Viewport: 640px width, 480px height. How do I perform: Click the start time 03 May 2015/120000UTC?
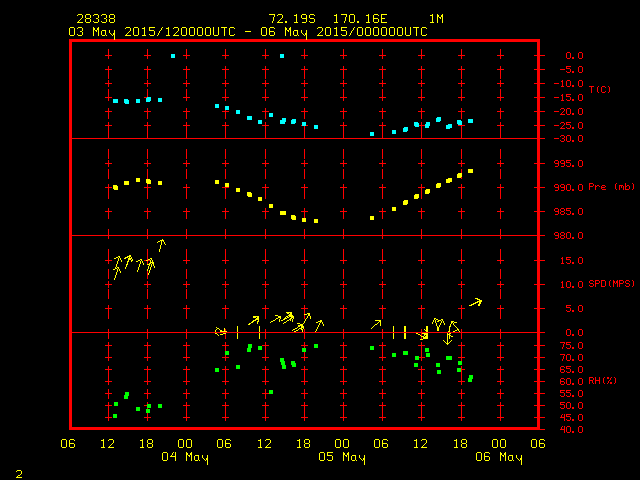coord(151,31)
